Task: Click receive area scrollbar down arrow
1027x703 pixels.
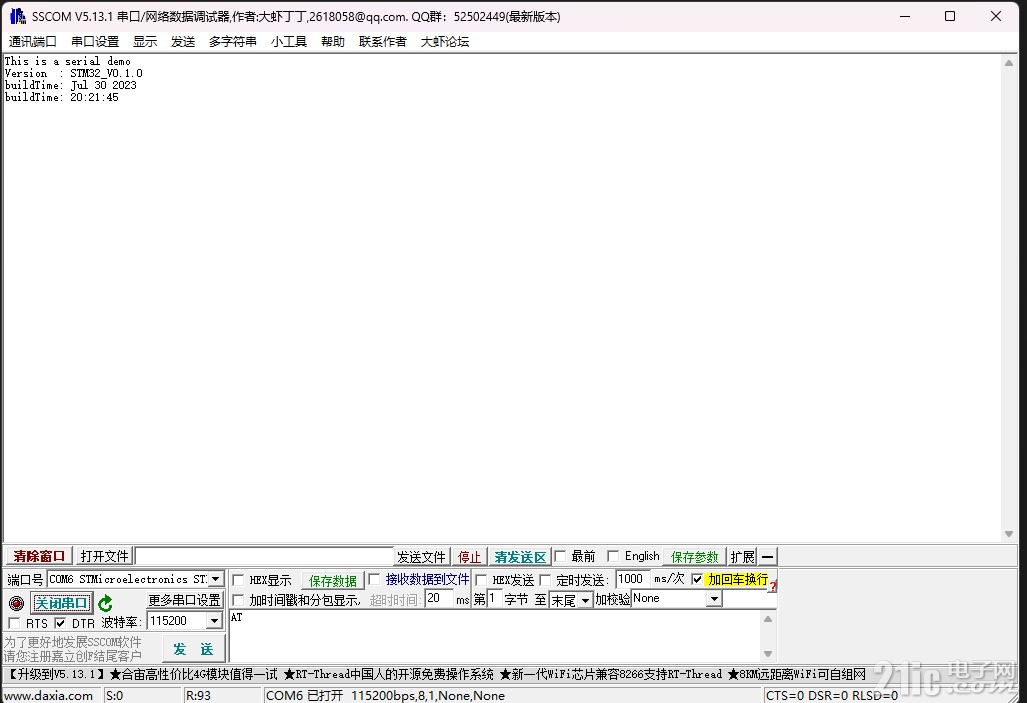Action: pyautogui.click(x=1009, y=534)
